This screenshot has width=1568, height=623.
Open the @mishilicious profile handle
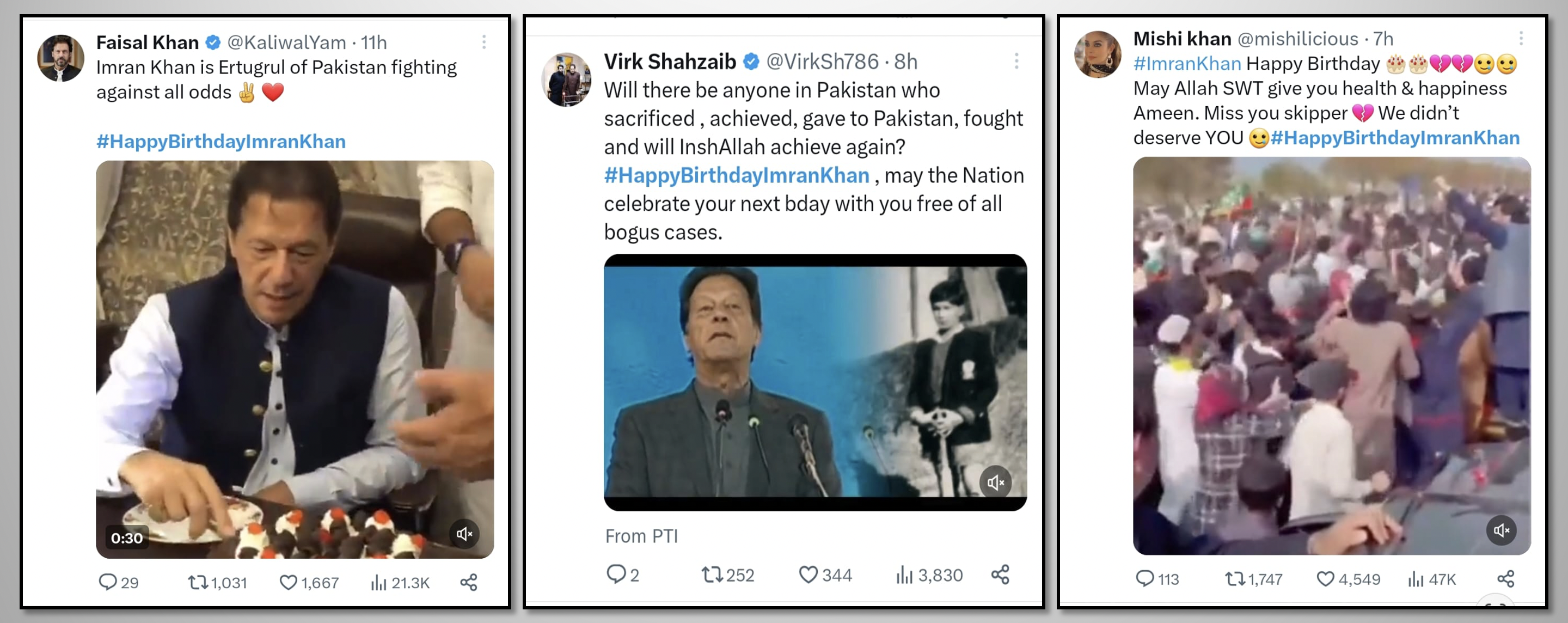(x=1297, y=39)
